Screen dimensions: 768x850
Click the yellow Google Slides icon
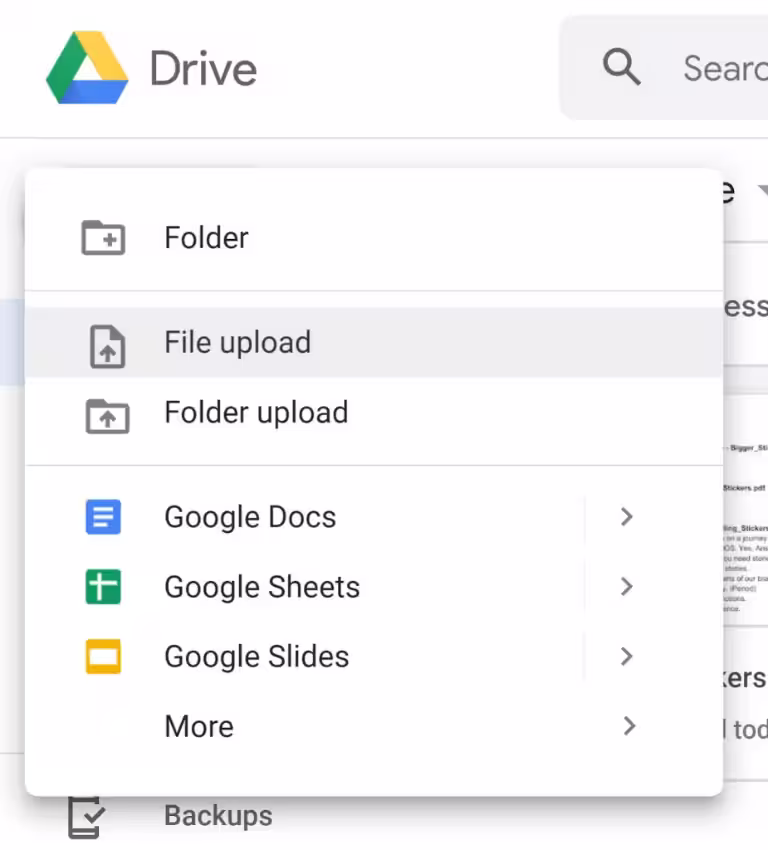click(103, 657)
